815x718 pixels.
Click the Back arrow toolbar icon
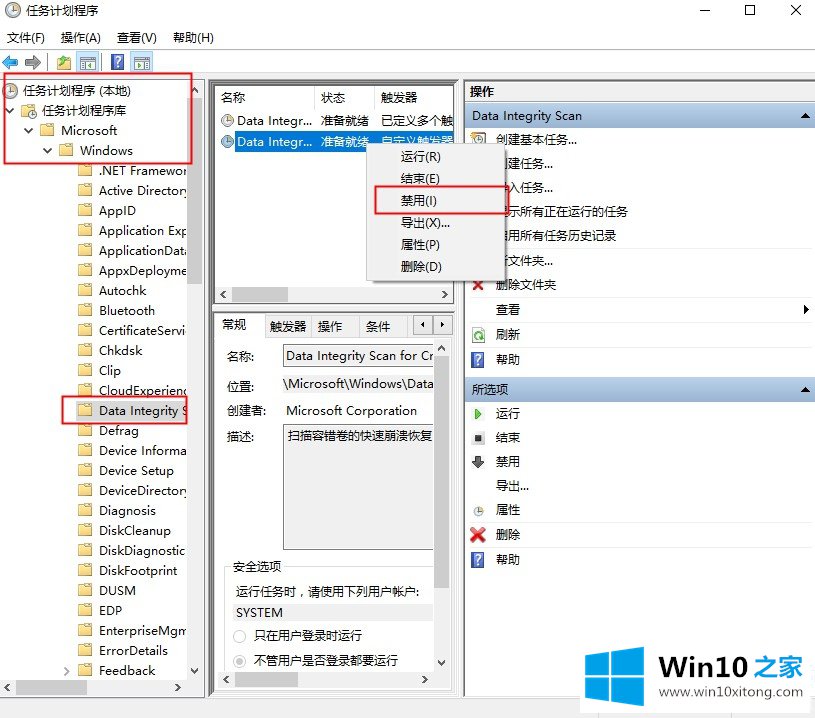point(10,62)
